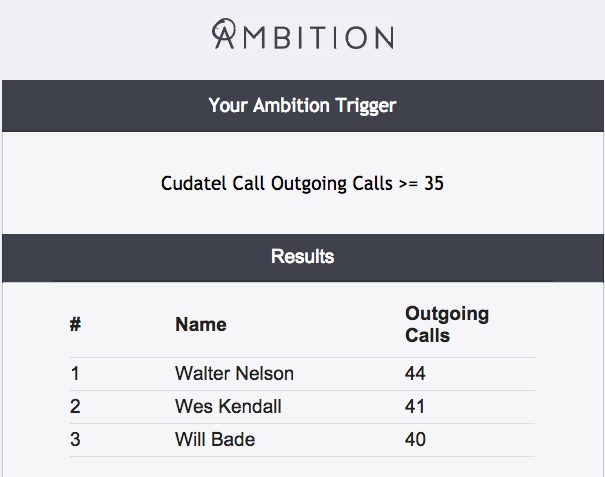The image size is (605, 477).
Task: Click Wes Kendall's 41 call count
Action: pos(415,407)
